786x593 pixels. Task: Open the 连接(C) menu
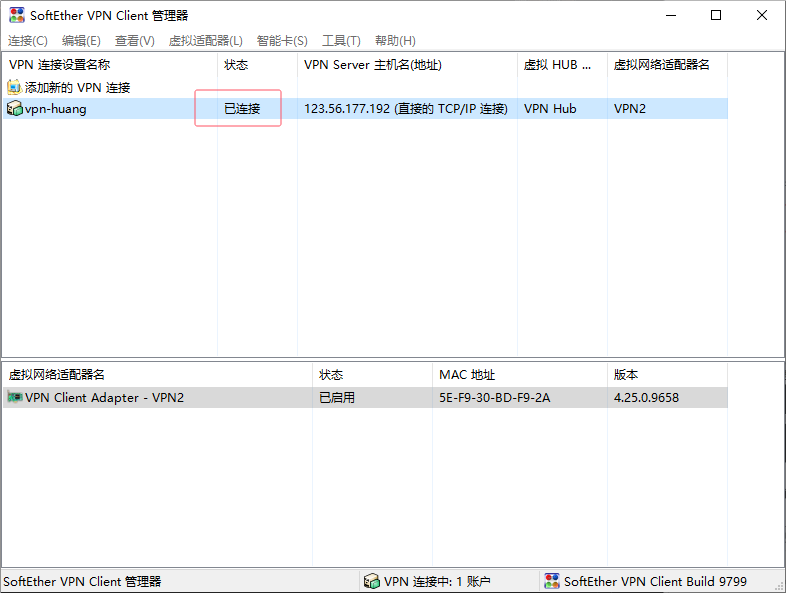(x=28, y=41)
